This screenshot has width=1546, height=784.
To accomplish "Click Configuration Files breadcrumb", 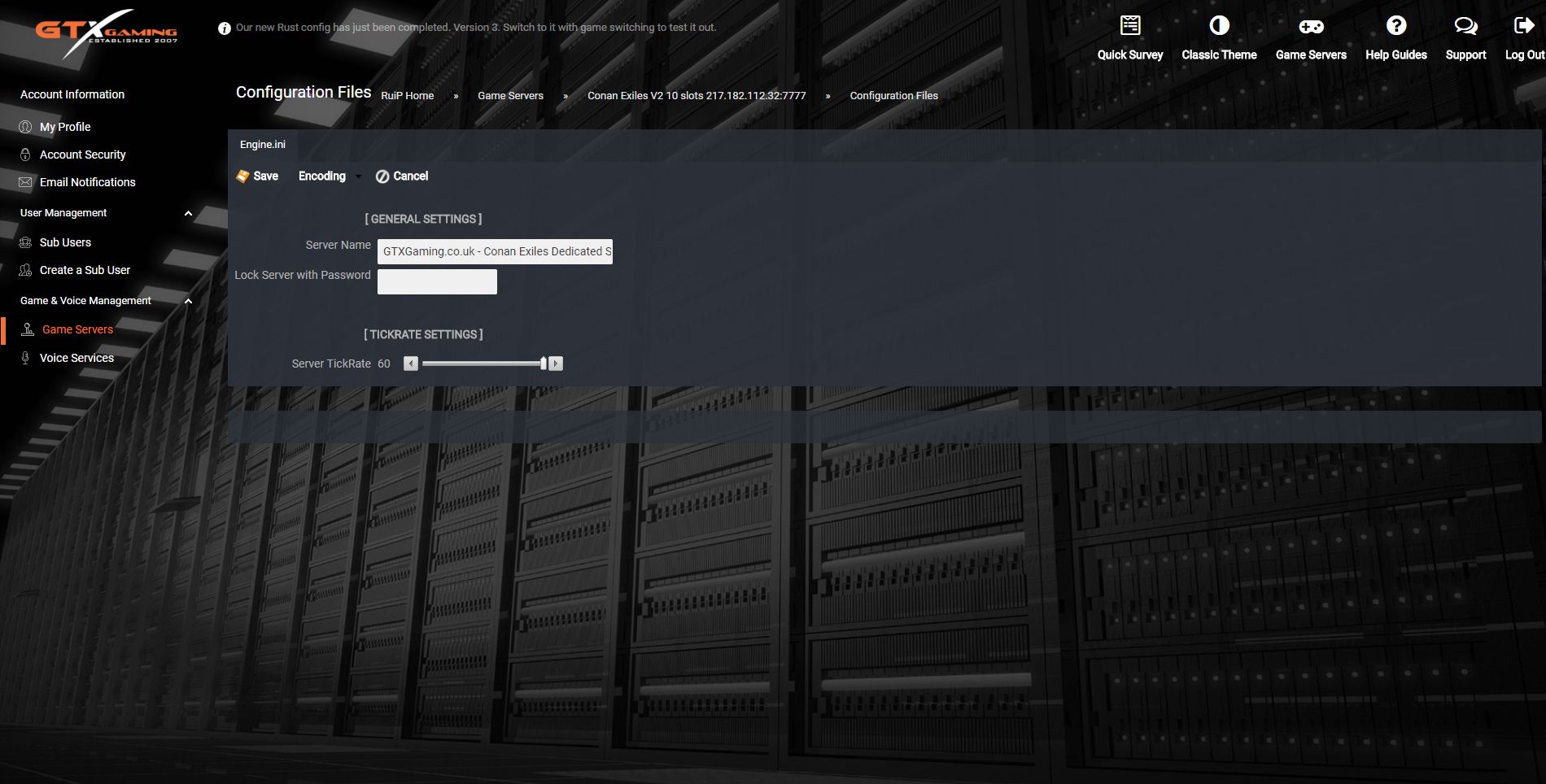I will pyautogui.click(x=893, y=96).
